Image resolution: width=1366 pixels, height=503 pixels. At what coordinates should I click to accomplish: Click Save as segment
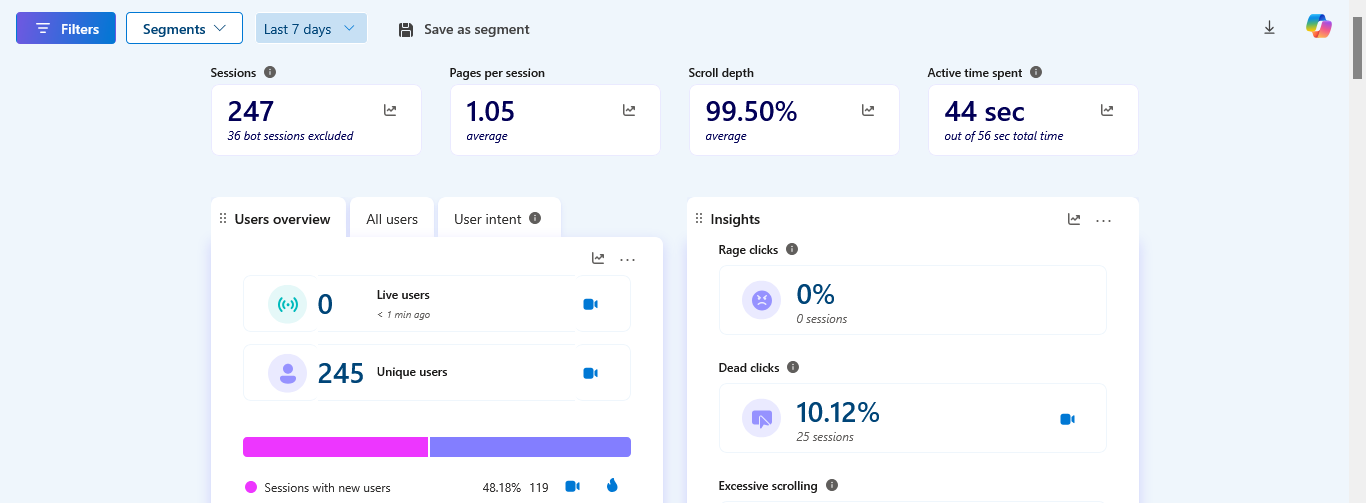[464, 29]
